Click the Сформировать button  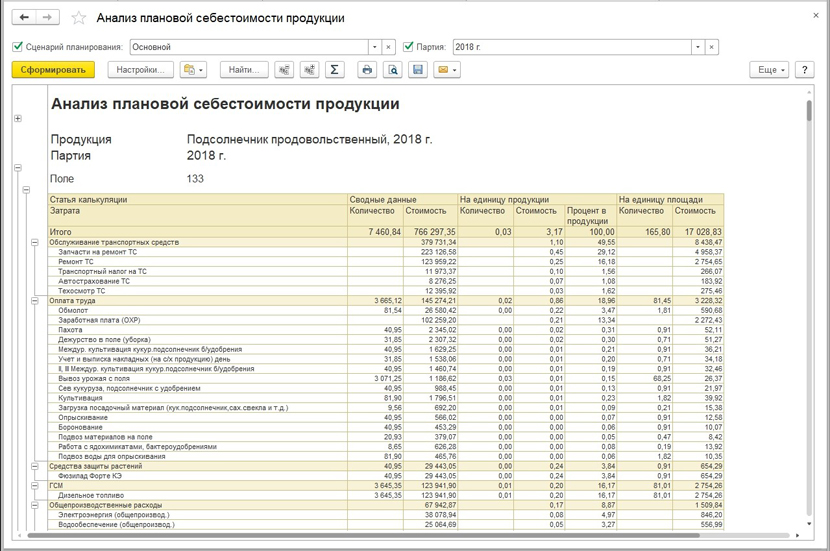(53, 70)
